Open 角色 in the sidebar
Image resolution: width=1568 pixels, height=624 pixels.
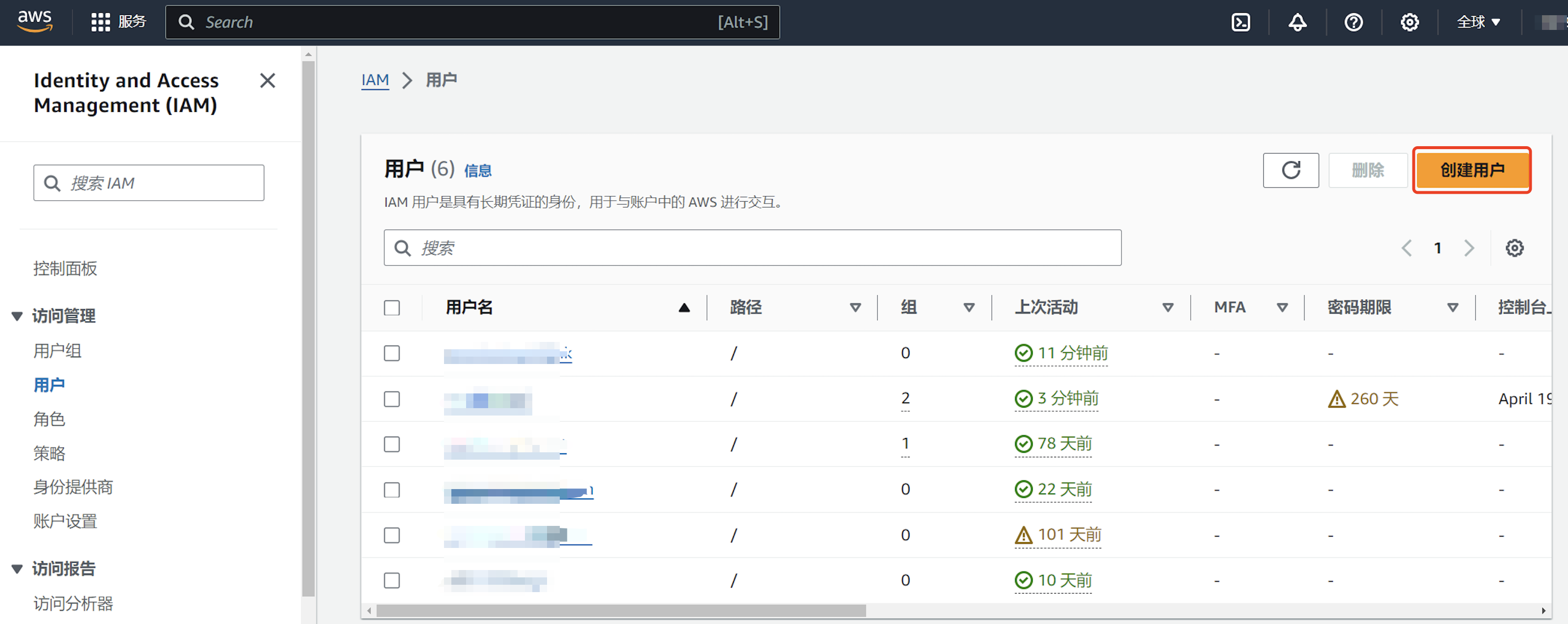click(49, 419)
